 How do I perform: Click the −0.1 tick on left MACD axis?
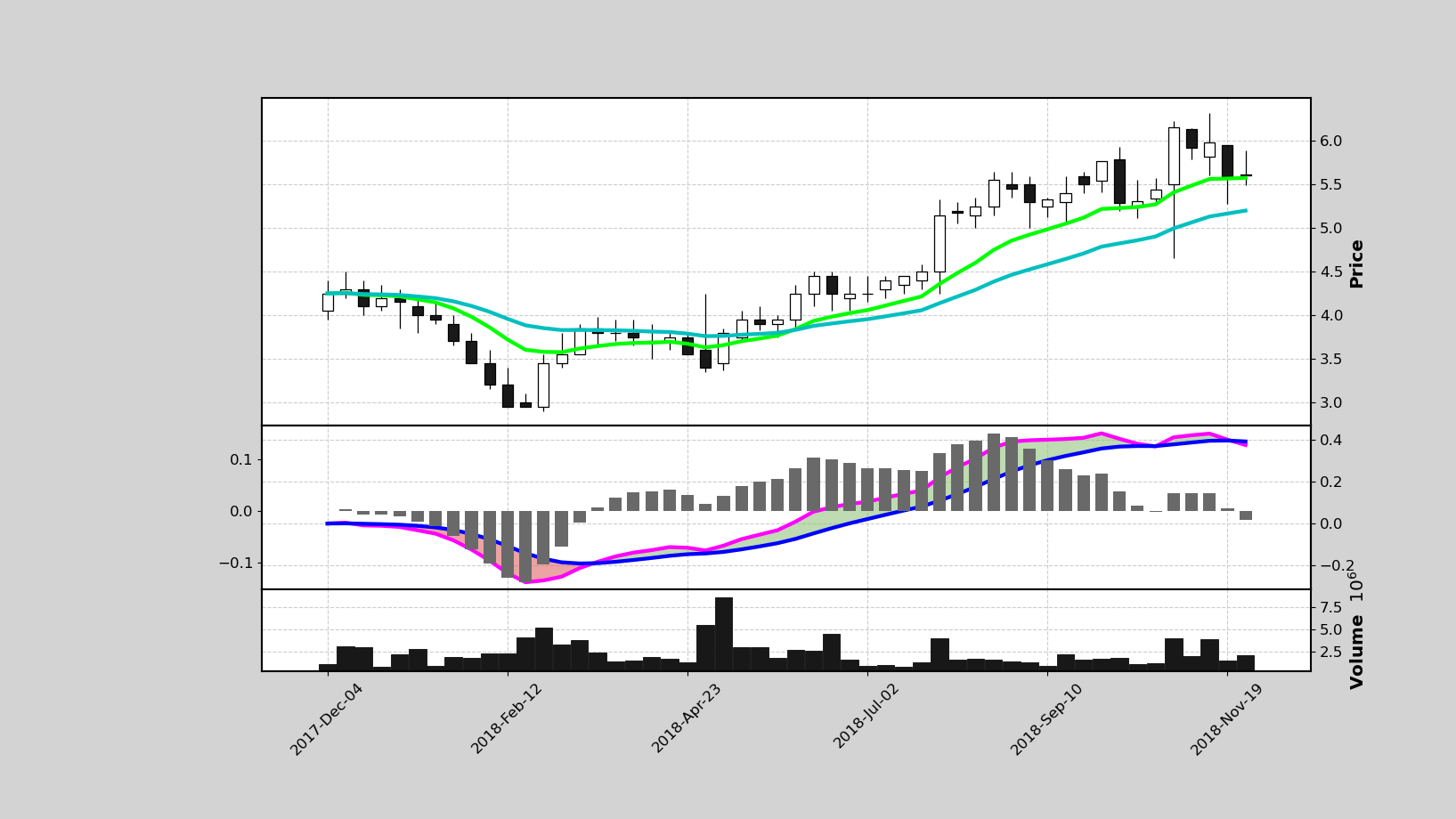click(235, 564)
